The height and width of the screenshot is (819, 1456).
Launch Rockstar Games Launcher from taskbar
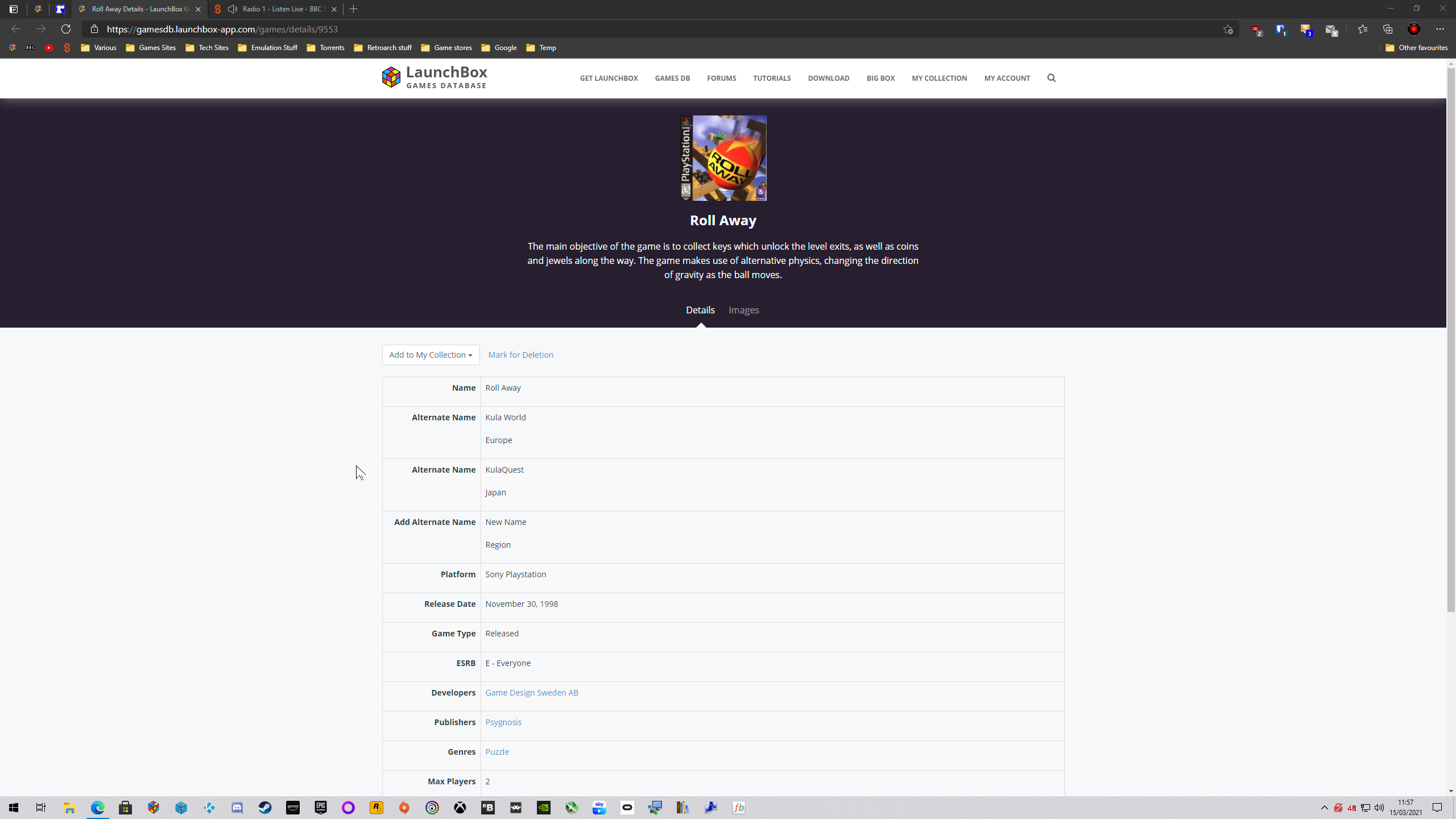[x=377, y=808]
